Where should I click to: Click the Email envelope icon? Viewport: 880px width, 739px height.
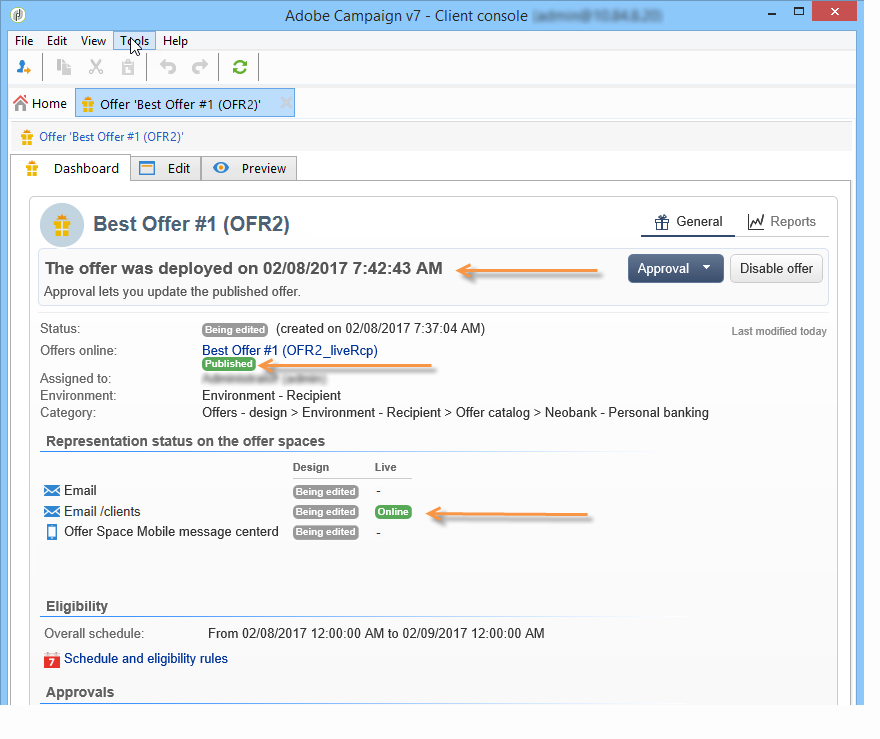[52, 491]
